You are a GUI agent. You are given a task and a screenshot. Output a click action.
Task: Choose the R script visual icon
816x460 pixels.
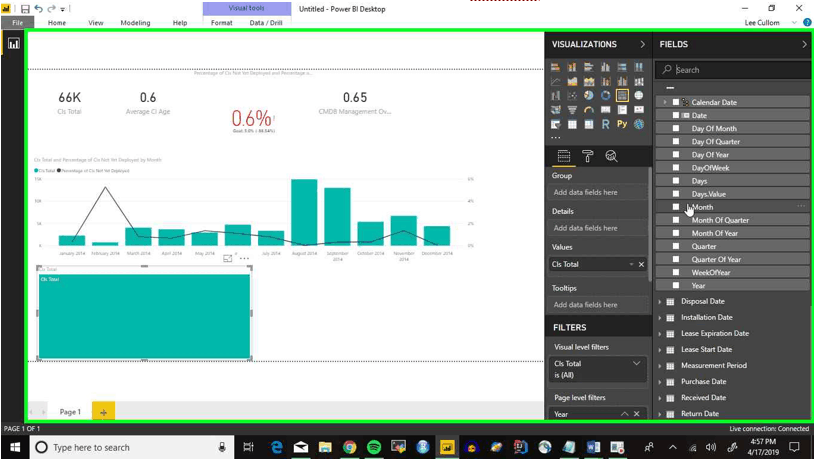606,125
